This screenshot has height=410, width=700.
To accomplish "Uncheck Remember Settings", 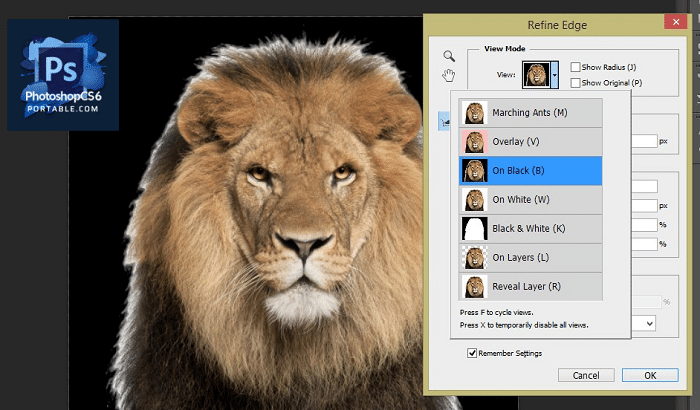I will (x=472, y=353).
